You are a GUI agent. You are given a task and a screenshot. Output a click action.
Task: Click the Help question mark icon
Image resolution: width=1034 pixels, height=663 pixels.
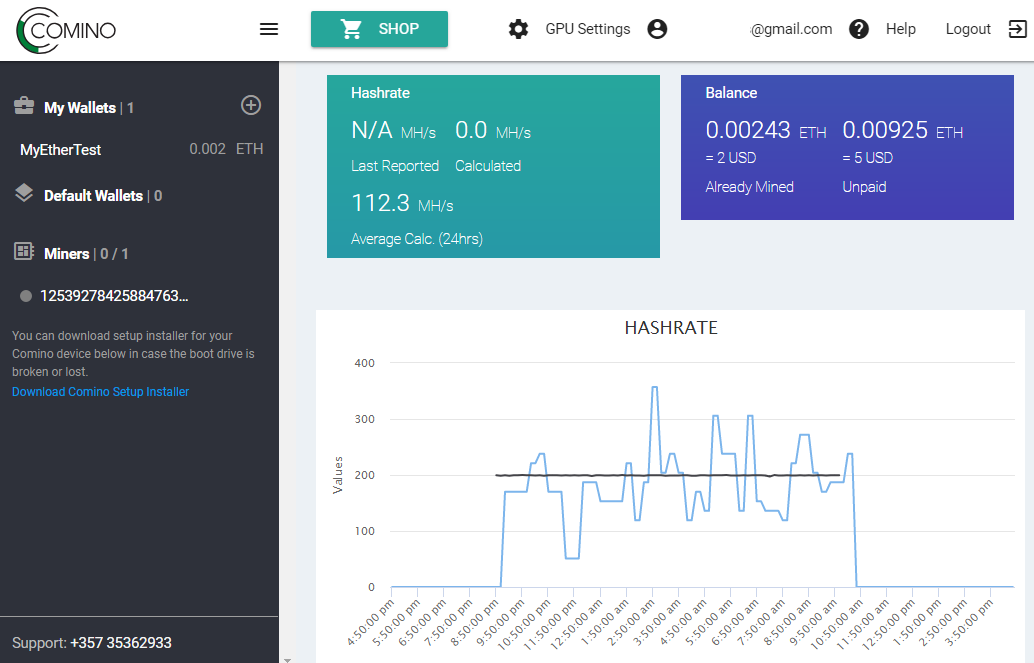tap(859, 29)
